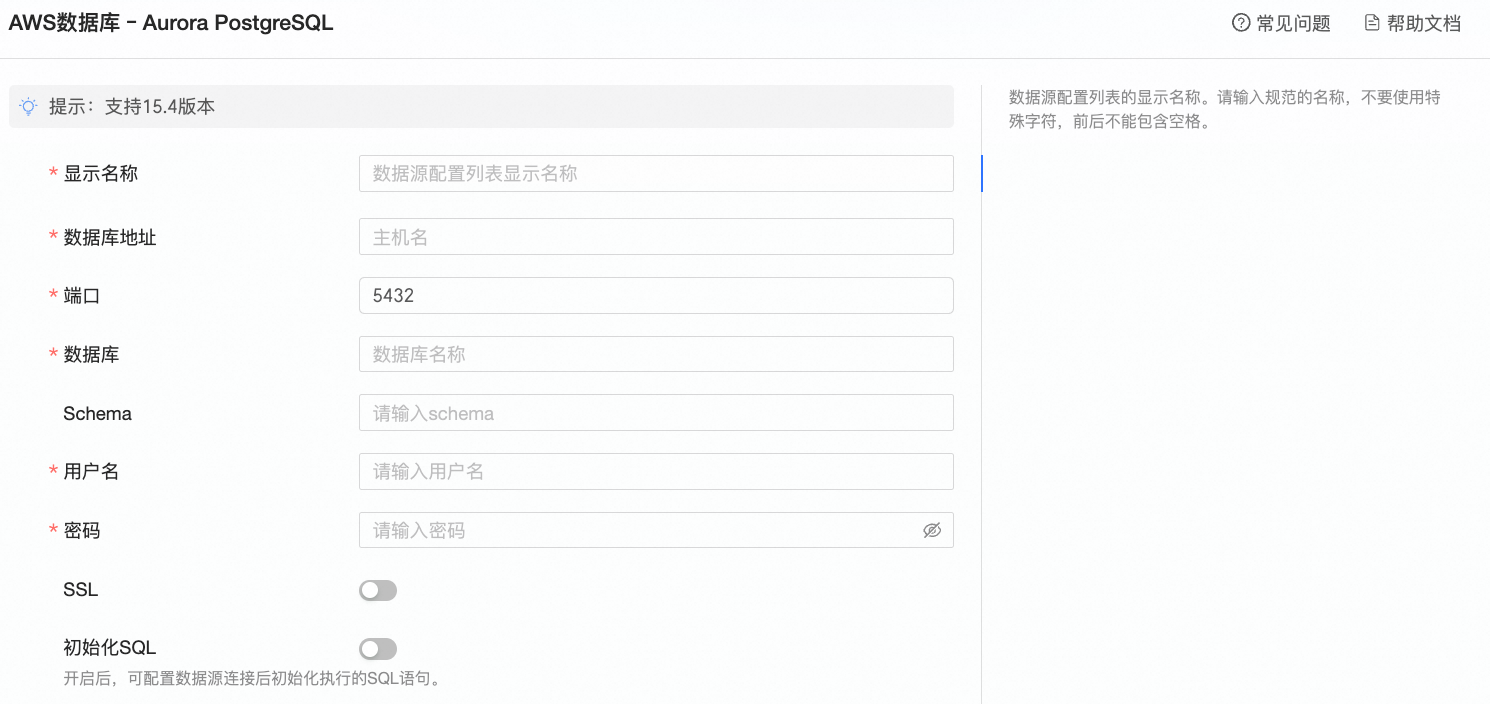The image size is (1490, 704).
Task: Click the lightbulb tip icon
Action: click(29, 106)
